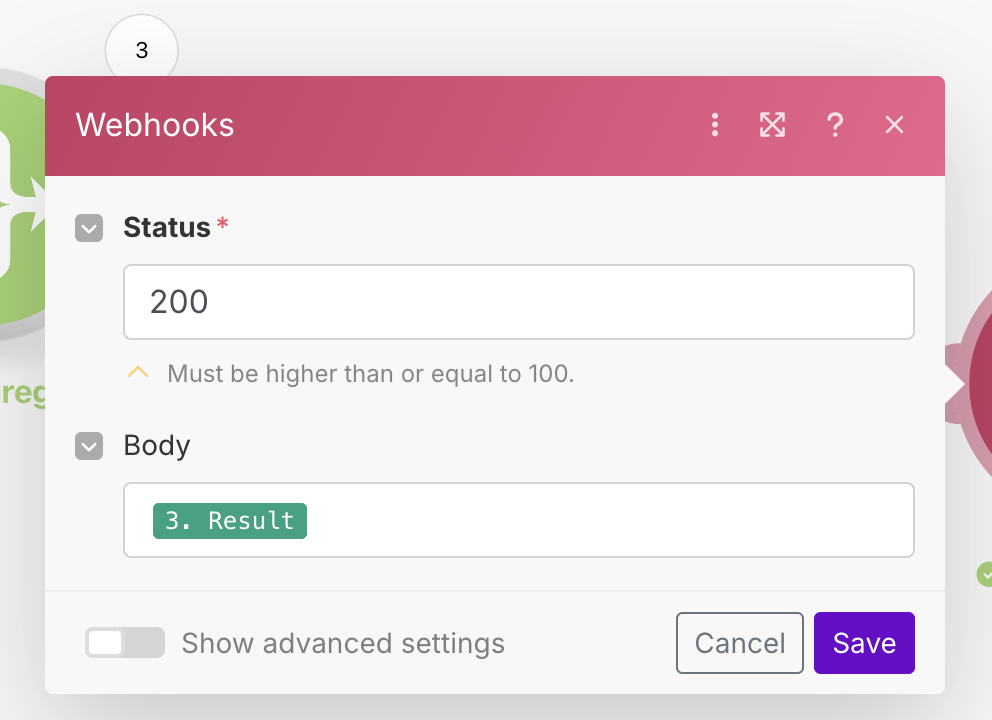This screenshot has width=992, height=720.
Task: Select the 3. Result variable pill
Action: (230, 521)
